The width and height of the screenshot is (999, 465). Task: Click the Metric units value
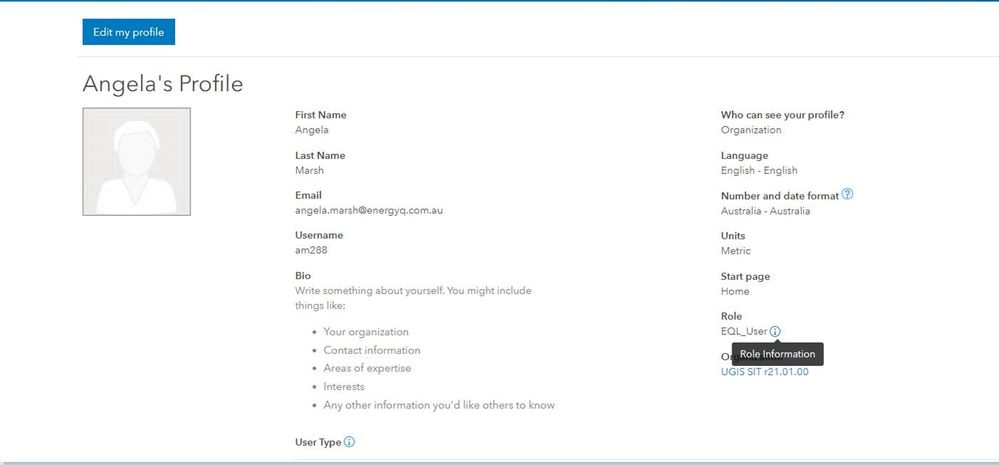[735, 251]
